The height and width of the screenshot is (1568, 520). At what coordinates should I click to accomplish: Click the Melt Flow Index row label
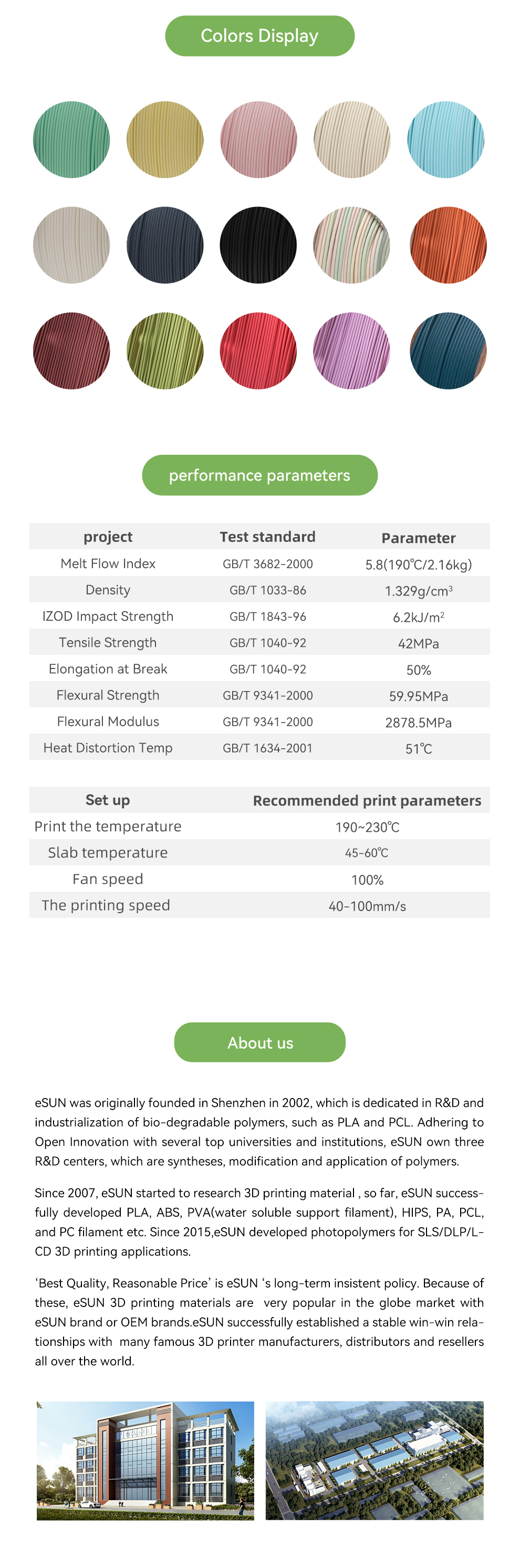click(x=108, y=563)
